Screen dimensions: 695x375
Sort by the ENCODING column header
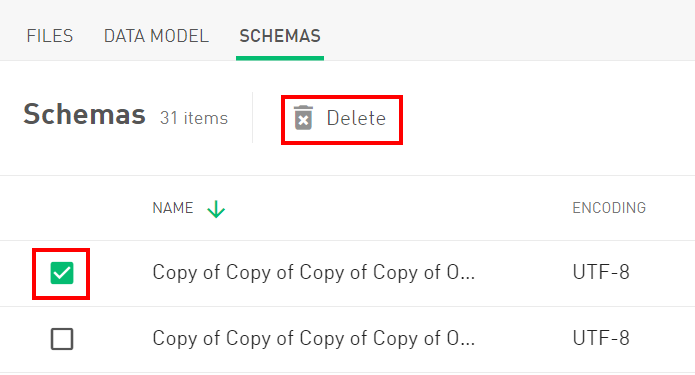pyautogui.click(x=609, y=208)
